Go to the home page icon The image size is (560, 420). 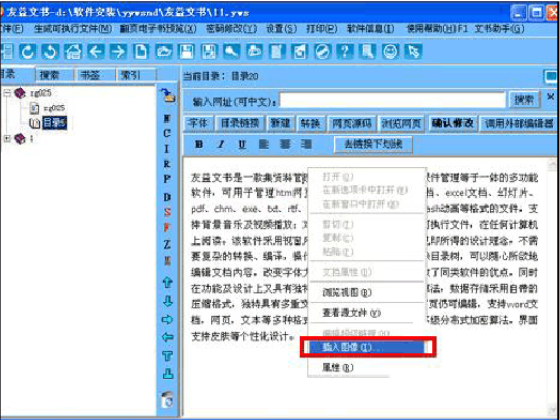73,52
